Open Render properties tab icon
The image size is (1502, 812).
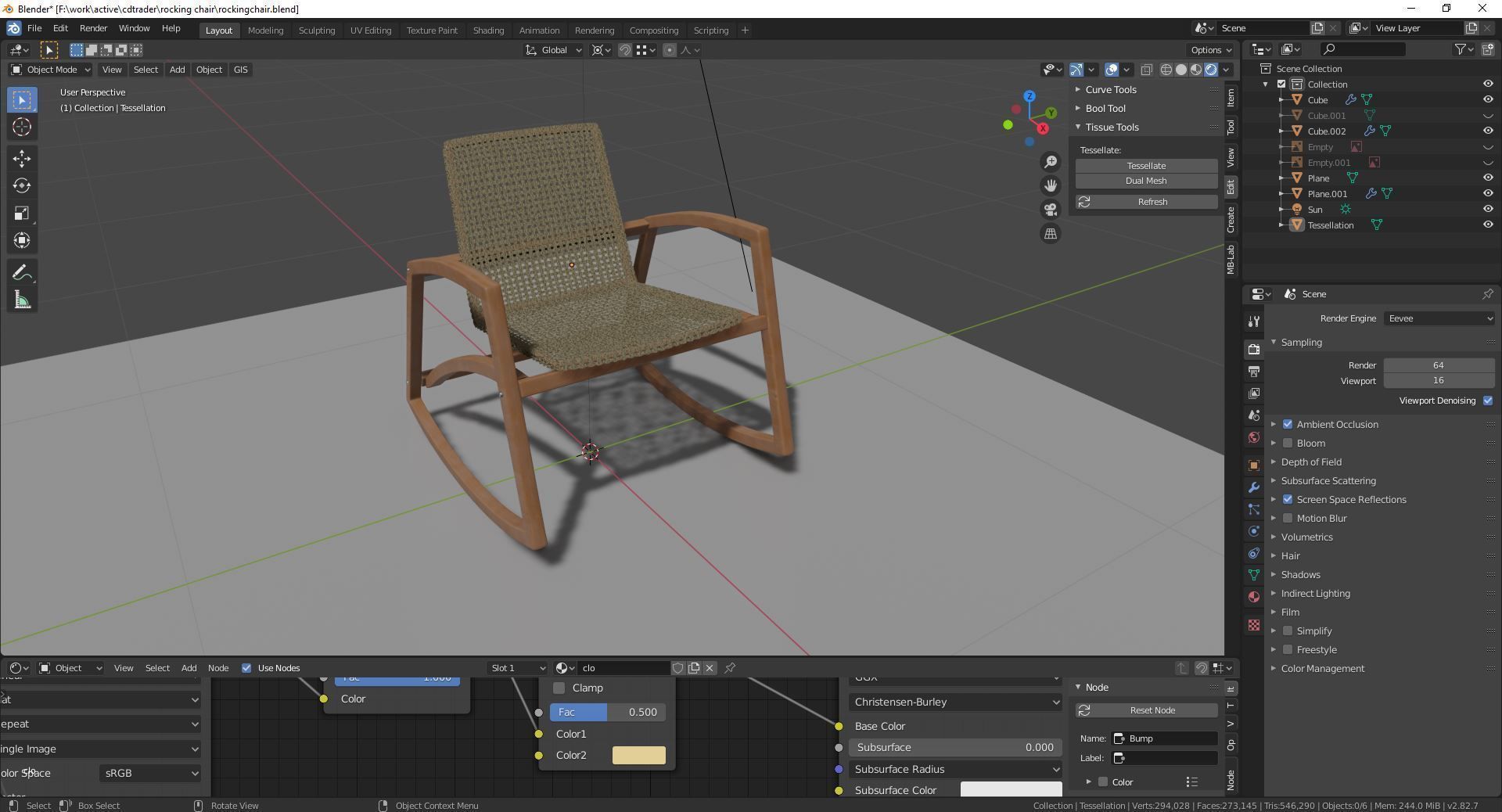point(1254,349)
